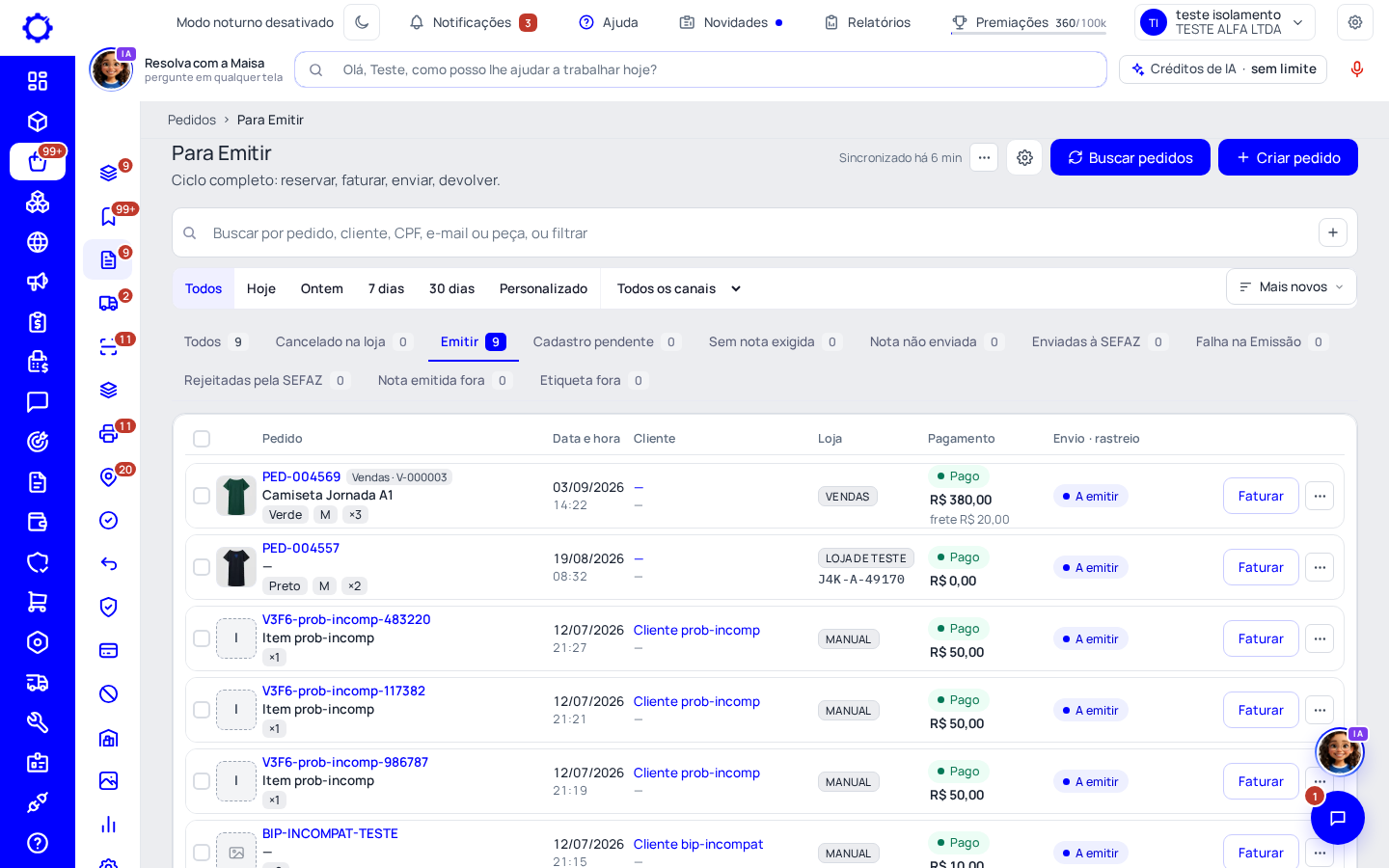Open printer icon with 11 badge

pos(109,433)
